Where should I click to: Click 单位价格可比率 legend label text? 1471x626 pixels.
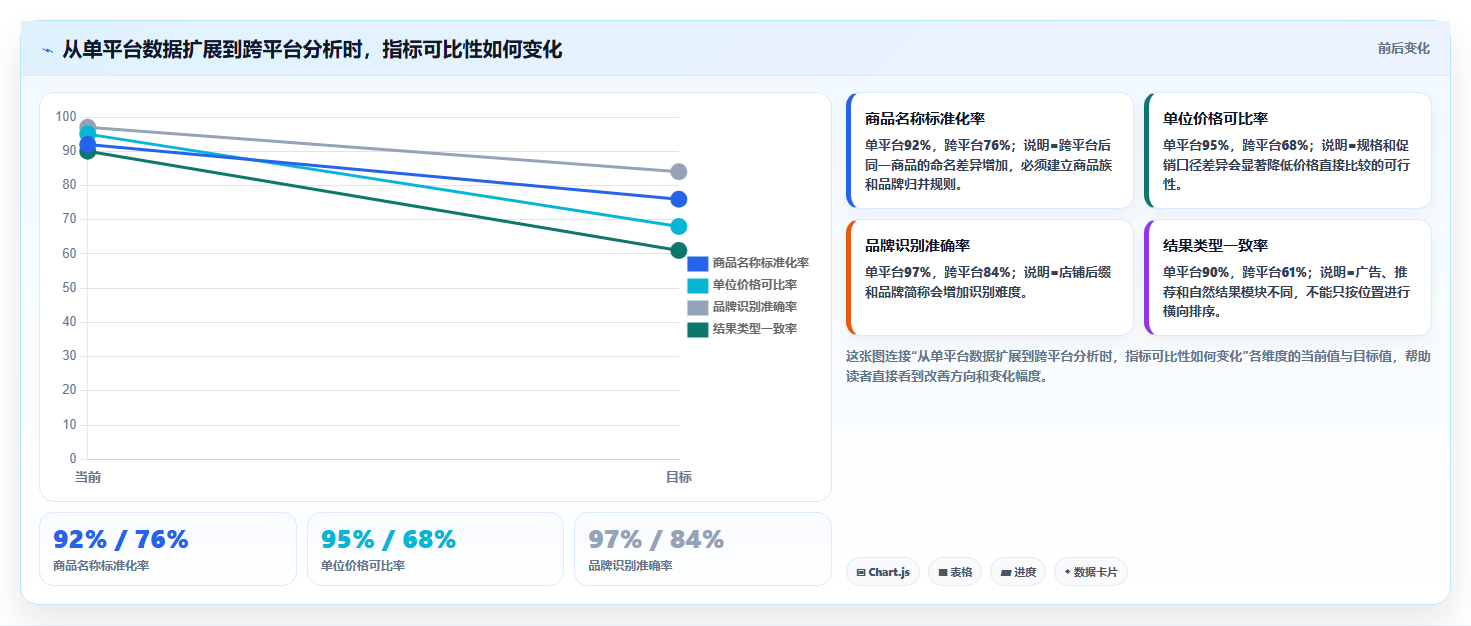click(x=755, y=285)
